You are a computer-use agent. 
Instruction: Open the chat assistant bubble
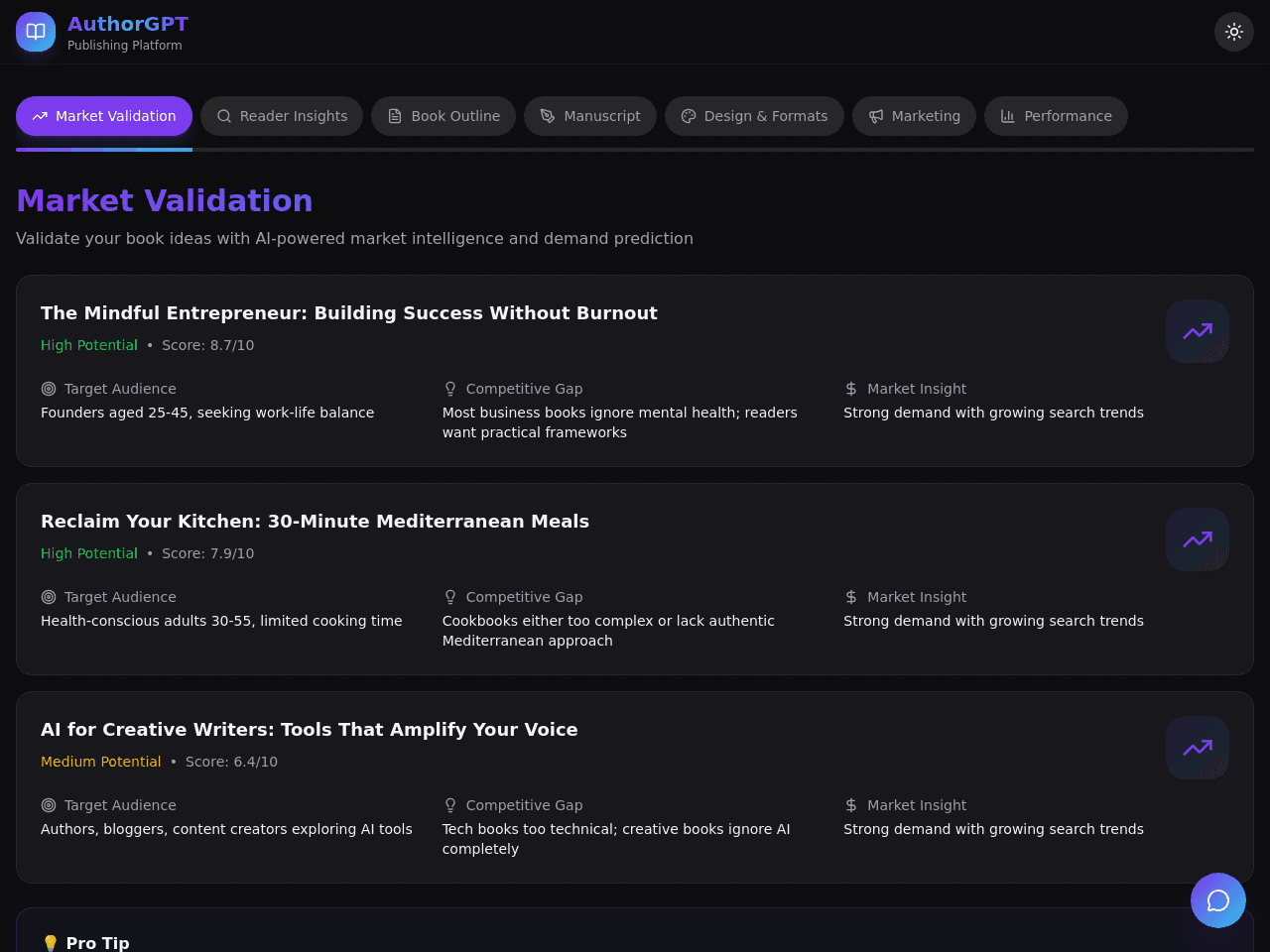click(x=1218, y=900)
